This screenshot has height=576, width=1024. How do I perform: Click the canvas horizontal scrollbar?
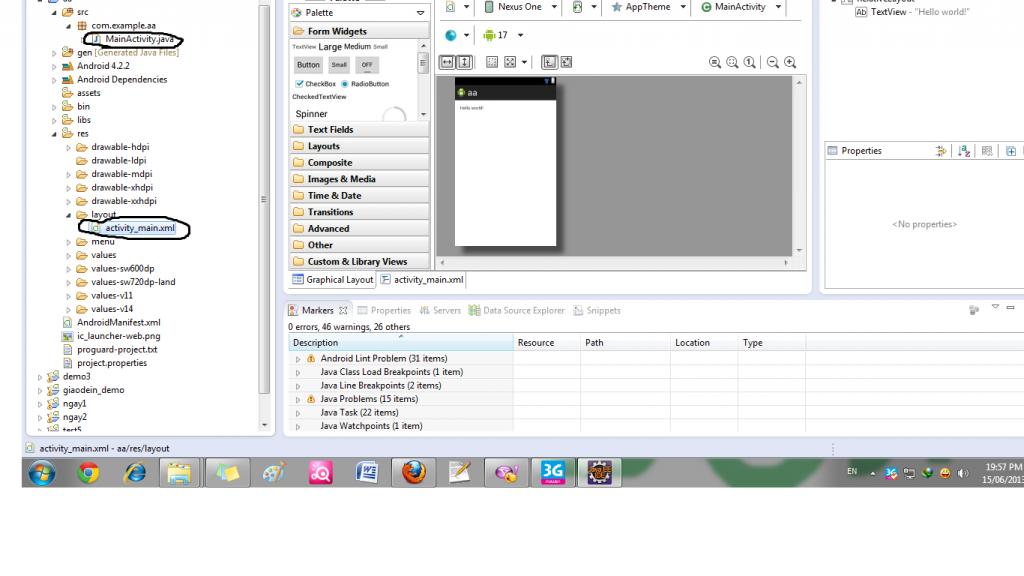pos(614,263)
